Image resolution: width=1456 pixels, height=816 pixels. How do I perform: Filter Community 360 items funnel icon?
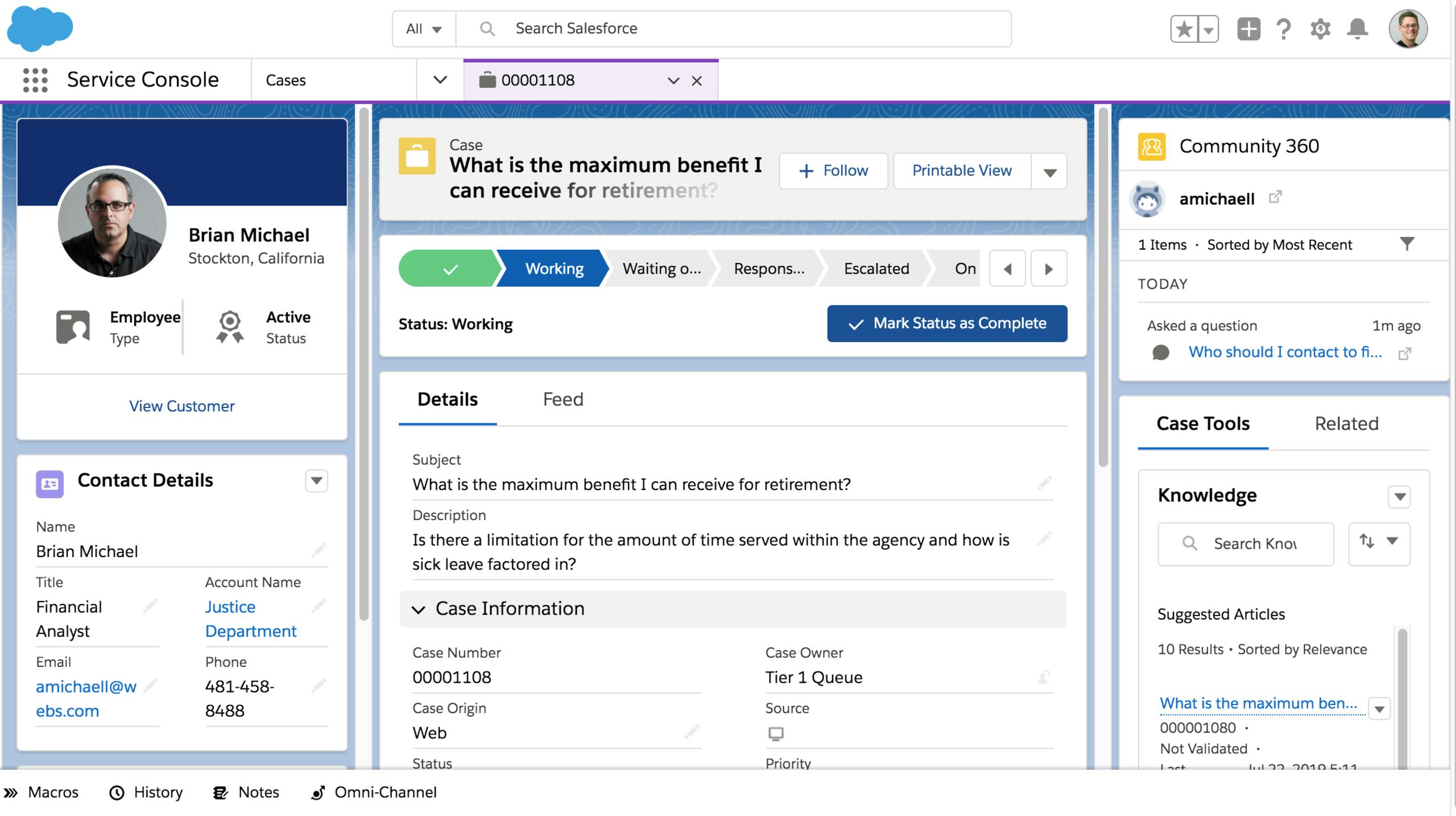tap(1407, 244)
